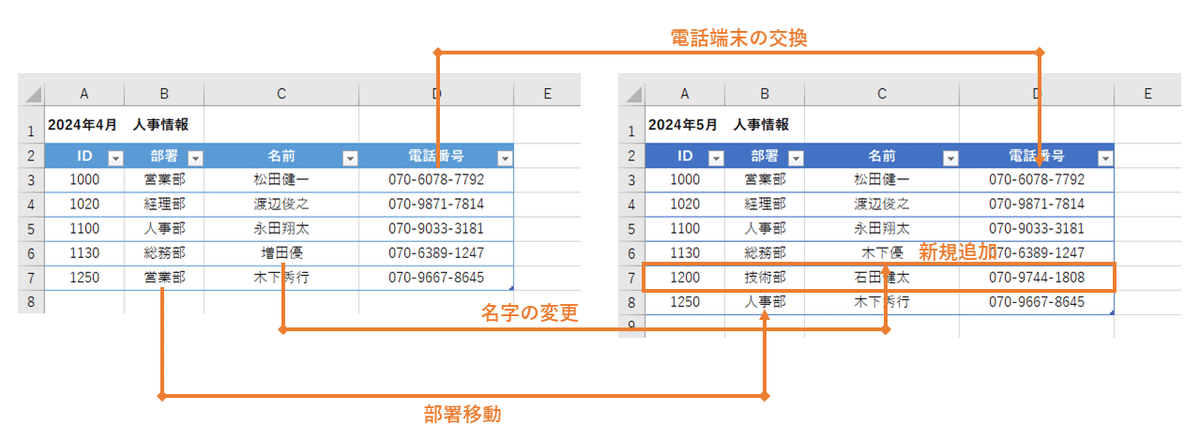Select 技術部 cell in May sheet

coord(765,277)
